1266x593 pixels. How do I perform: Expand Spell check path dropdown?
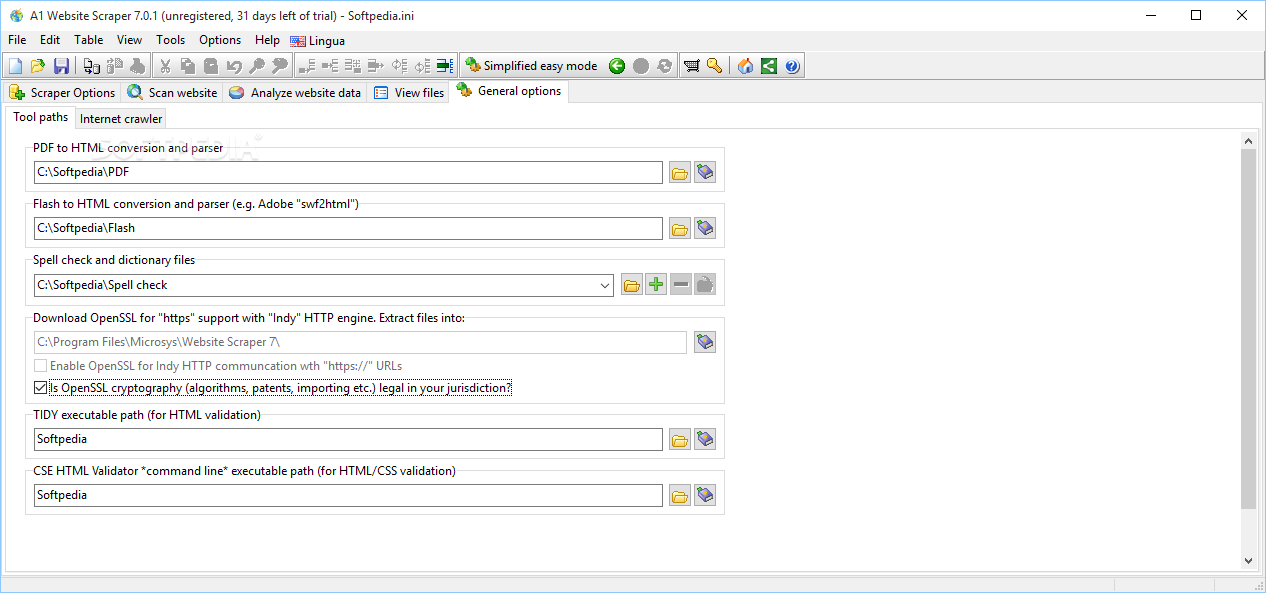[605, 285]
